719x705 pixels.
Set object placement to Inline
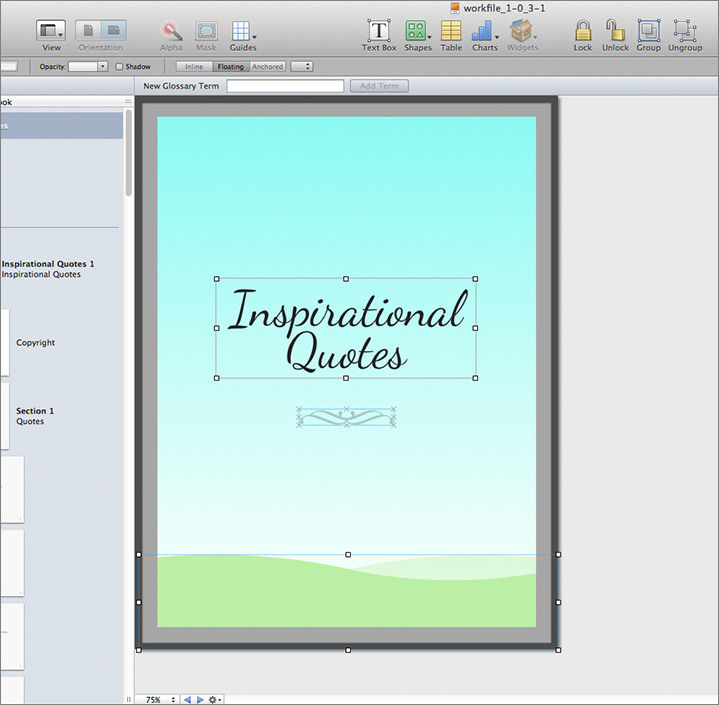(x=194, y=67)
